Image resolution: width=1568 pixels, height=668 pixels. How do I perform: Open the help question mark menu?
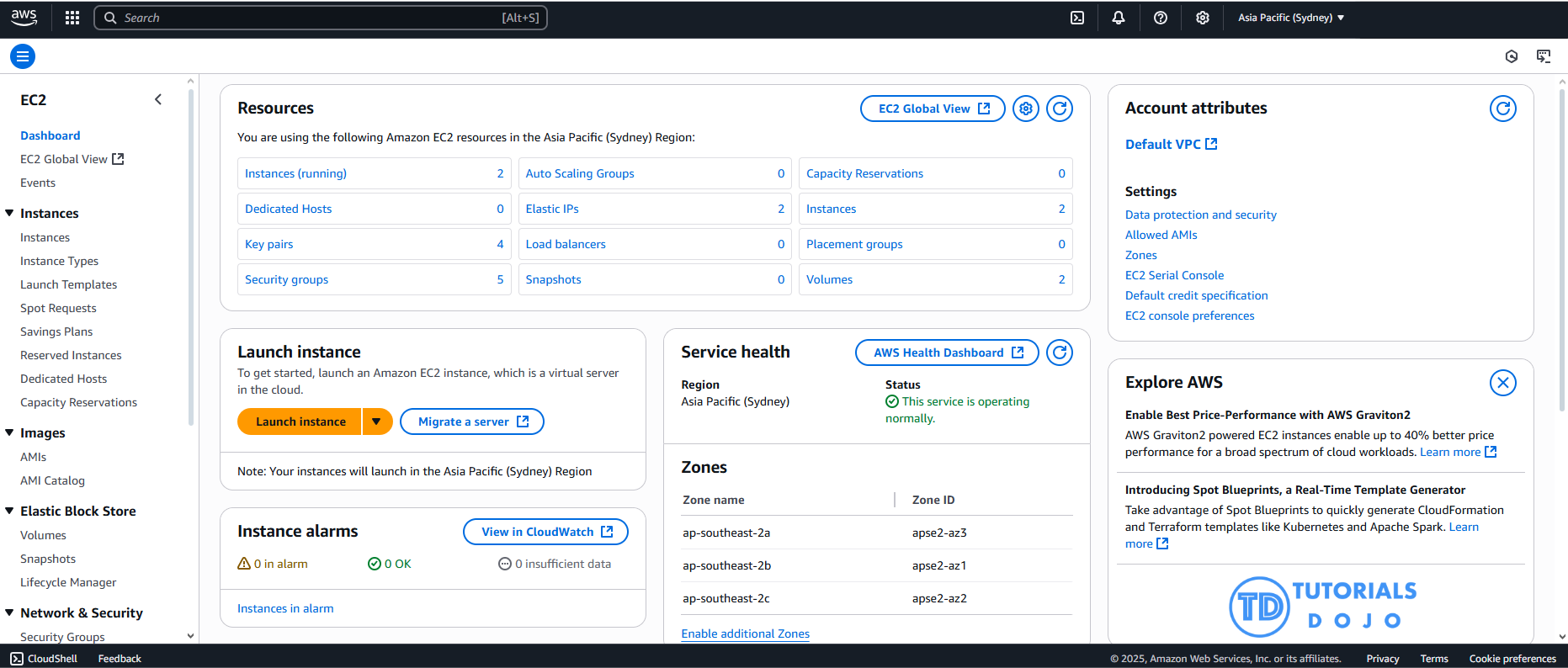[1161, 18]
